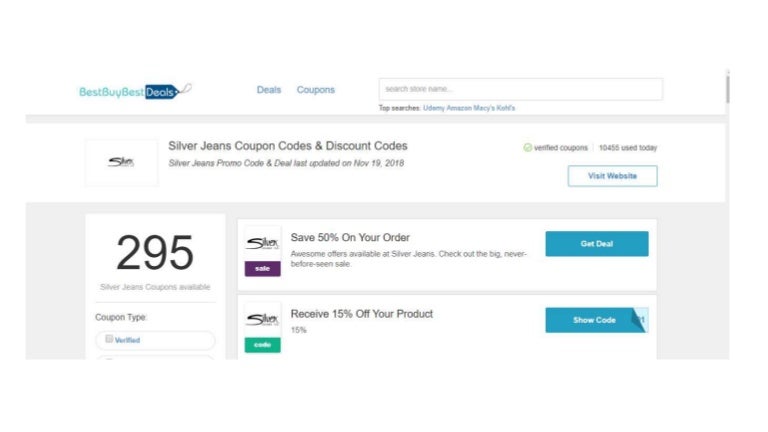Click the Get Deal button
This screenshot has height=432, width=768.
tap(596, 244)
